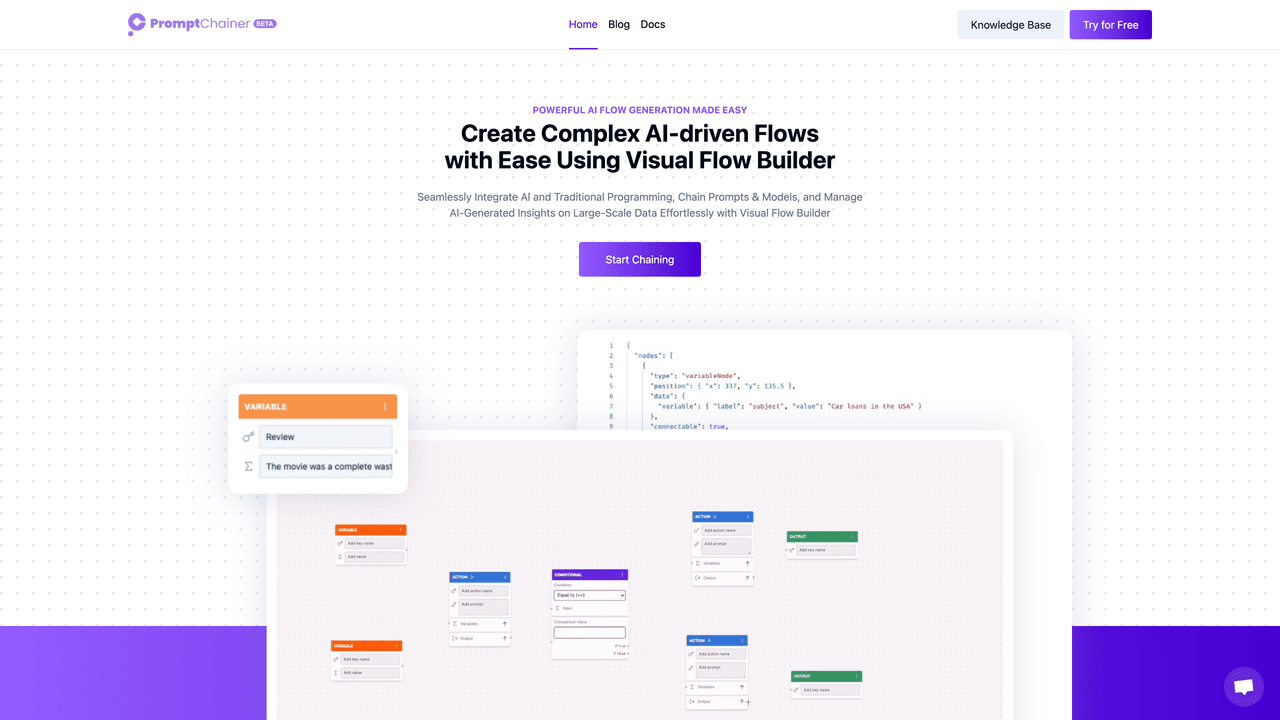Click pencil prompt icon in ACTION left of CONDITIONAL
This screenshot has width=1280, height=720.
click(x=454, y=604)
